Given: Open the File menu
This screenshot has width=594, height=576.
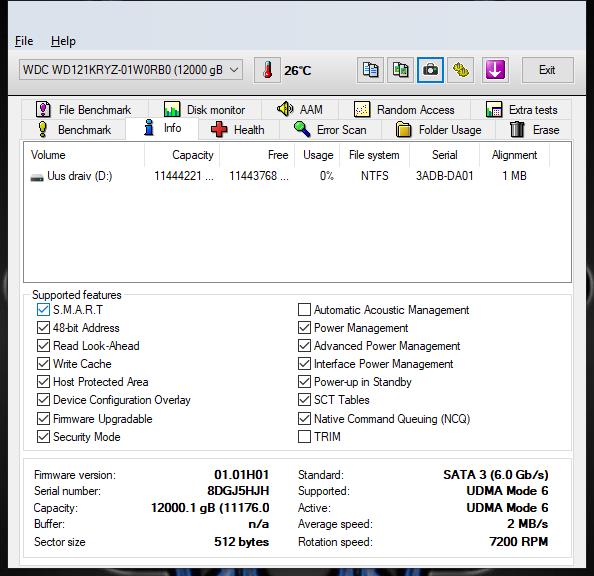Looking at the screenshot, I should click(24, 41).
